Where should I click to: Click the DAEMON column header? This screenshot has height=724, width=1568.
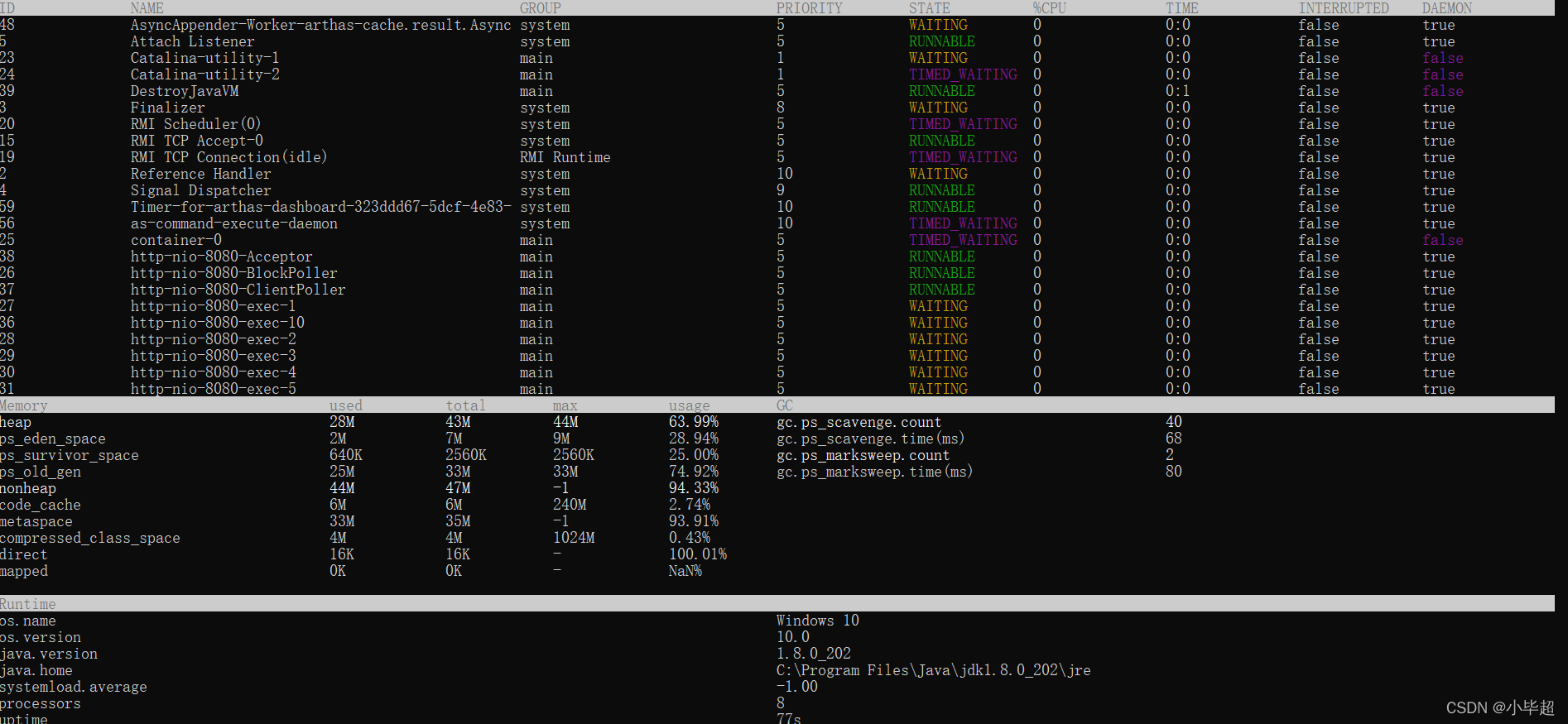click(x=1447, y=8)
